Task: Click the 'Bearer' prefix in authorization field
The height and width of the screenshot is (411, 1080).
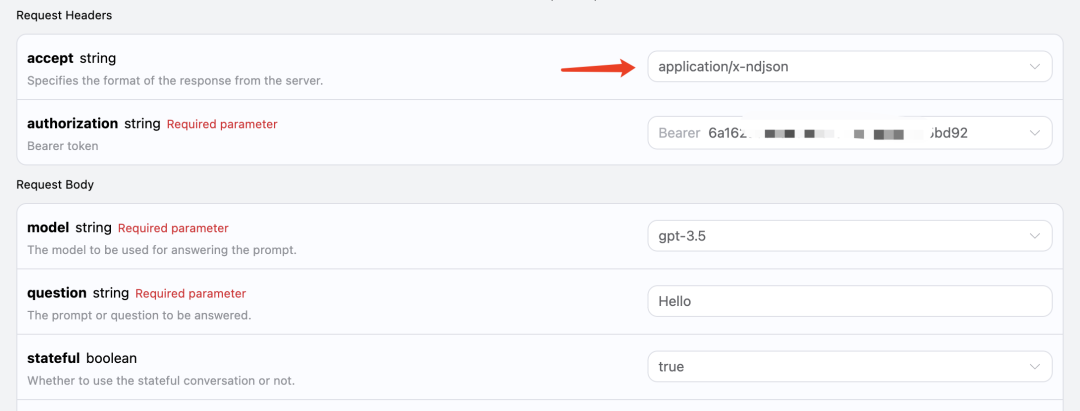Action: pyautogui.click(x=679, y=133)
